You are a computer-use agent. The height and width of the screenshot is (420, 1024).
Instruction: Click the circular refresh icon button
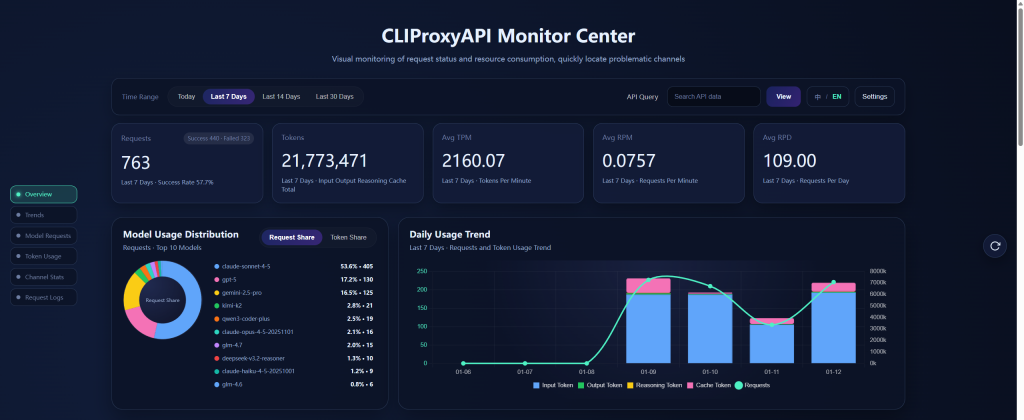995,246
